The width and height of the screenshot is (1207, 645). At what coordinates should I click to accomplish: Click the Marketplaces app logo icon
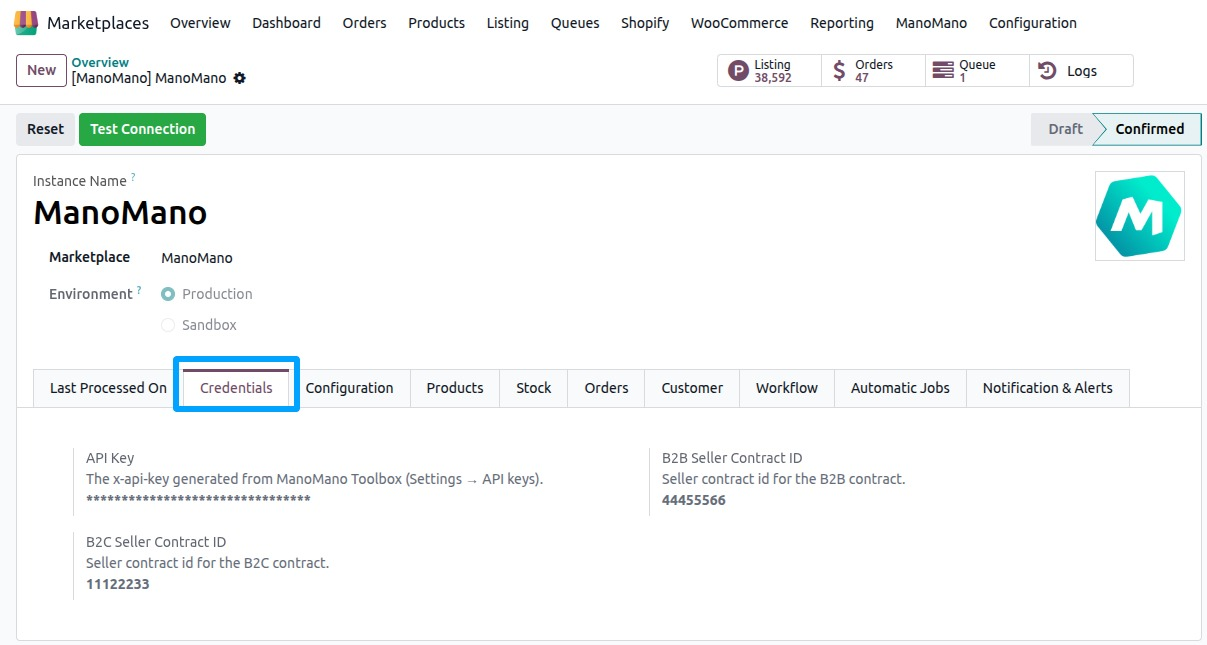pos(26,22)
